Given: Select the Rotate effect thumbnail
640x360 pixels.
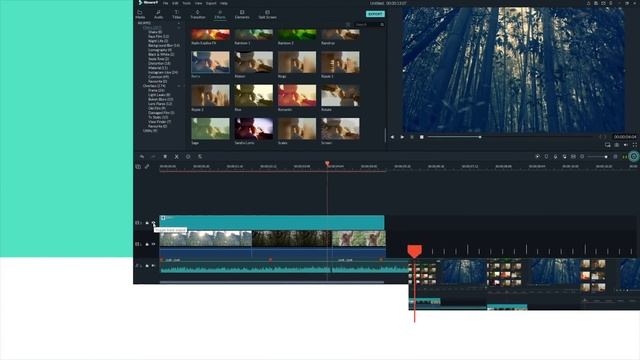Looking at the screenshot, I should coord(340,96).
